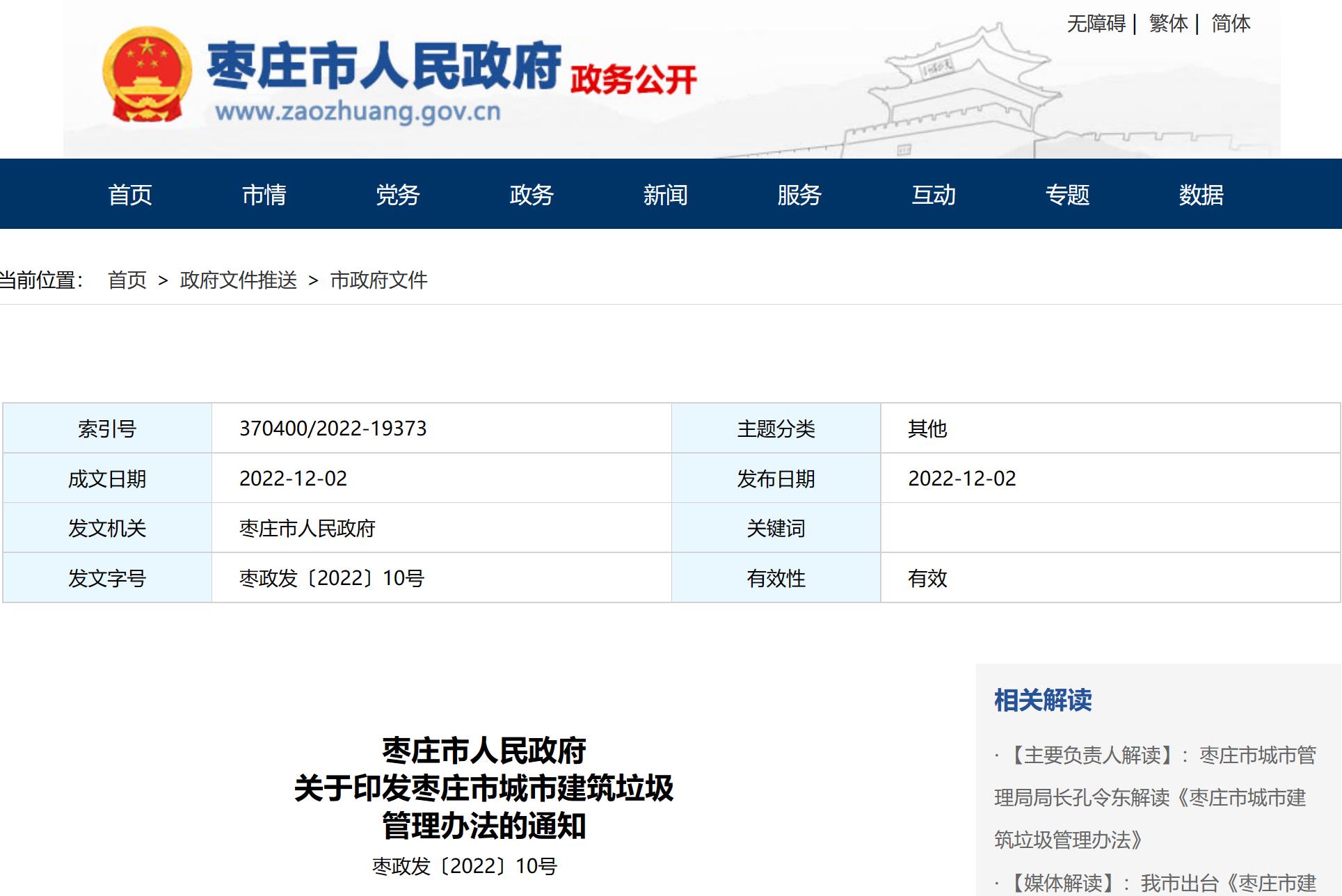Open the 新闻 navigation item
The height and width of the screenshot is (896, 1342).
point(665,195)
